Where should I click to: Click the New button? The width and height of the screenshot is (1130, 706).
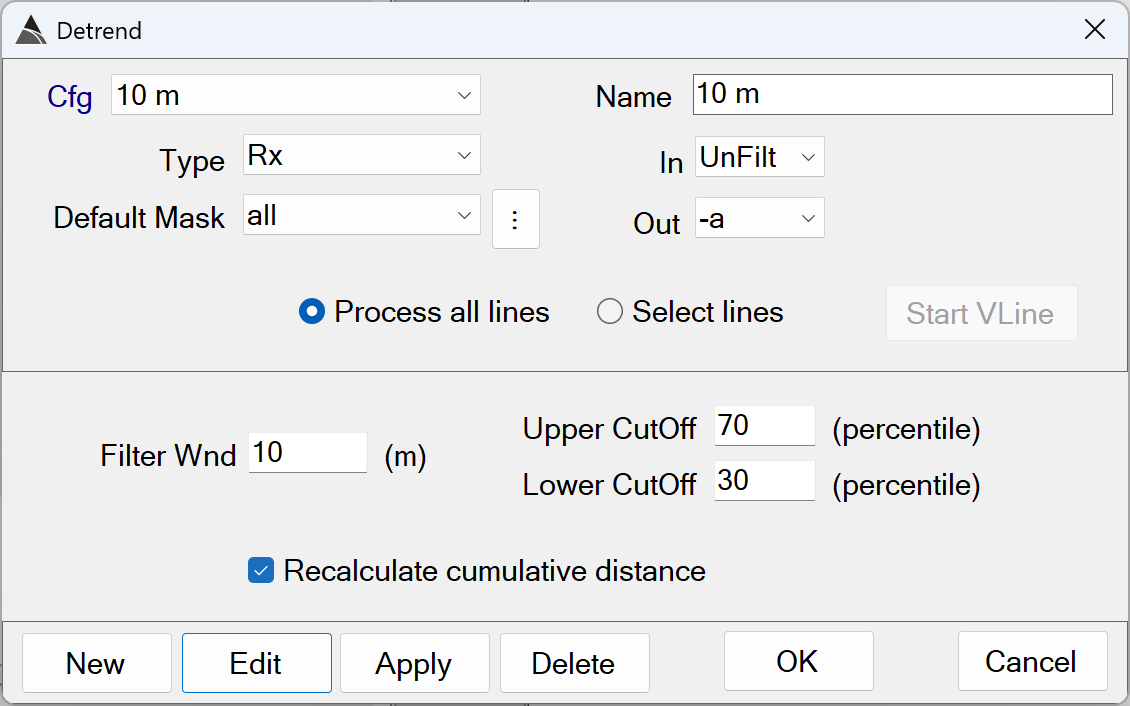[x=96, y=663]
